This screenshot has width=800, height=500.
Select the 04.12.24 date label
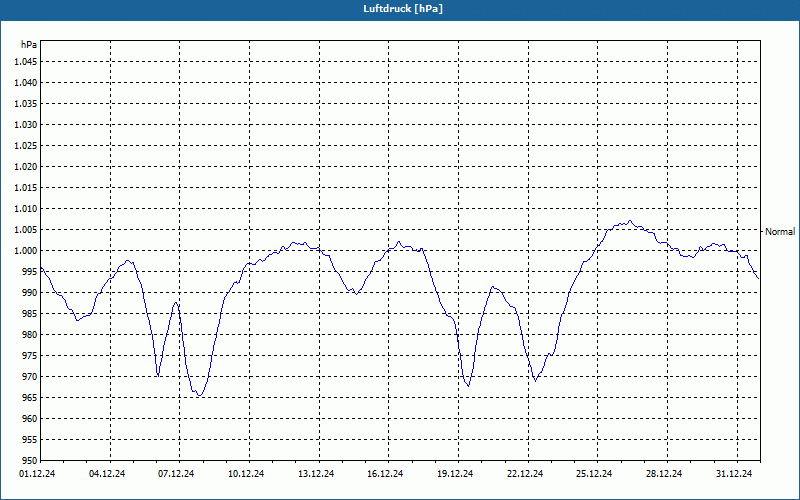[x=107, y=474]
